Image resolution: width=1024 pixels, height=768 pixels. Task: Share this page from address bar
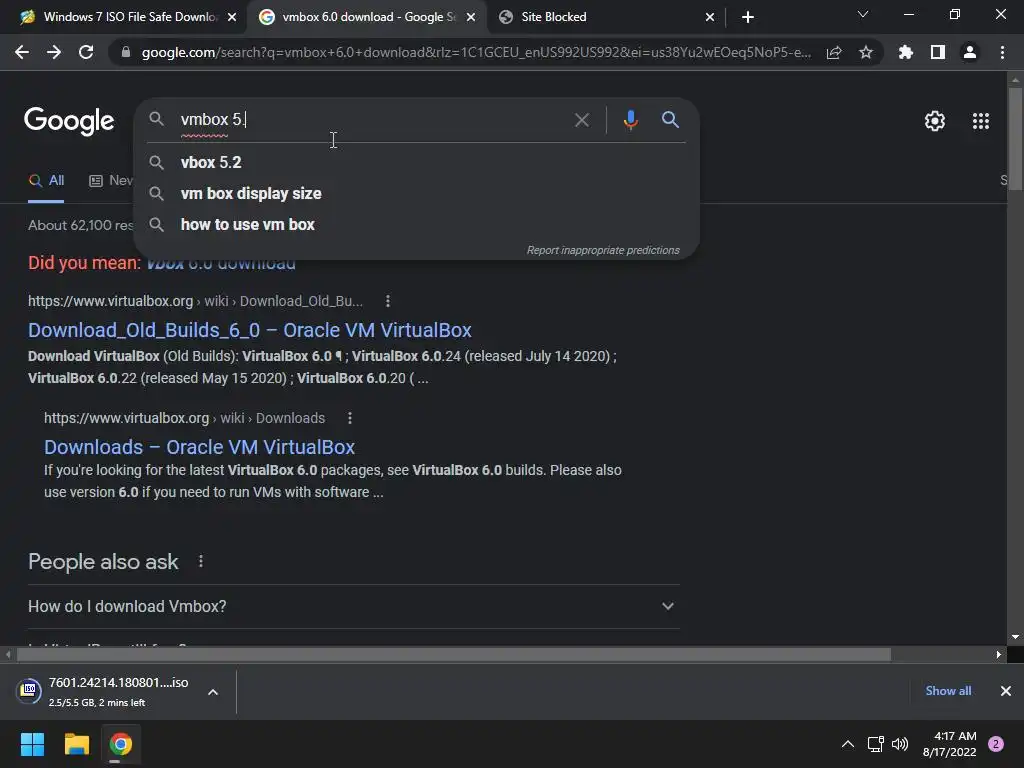834,52
